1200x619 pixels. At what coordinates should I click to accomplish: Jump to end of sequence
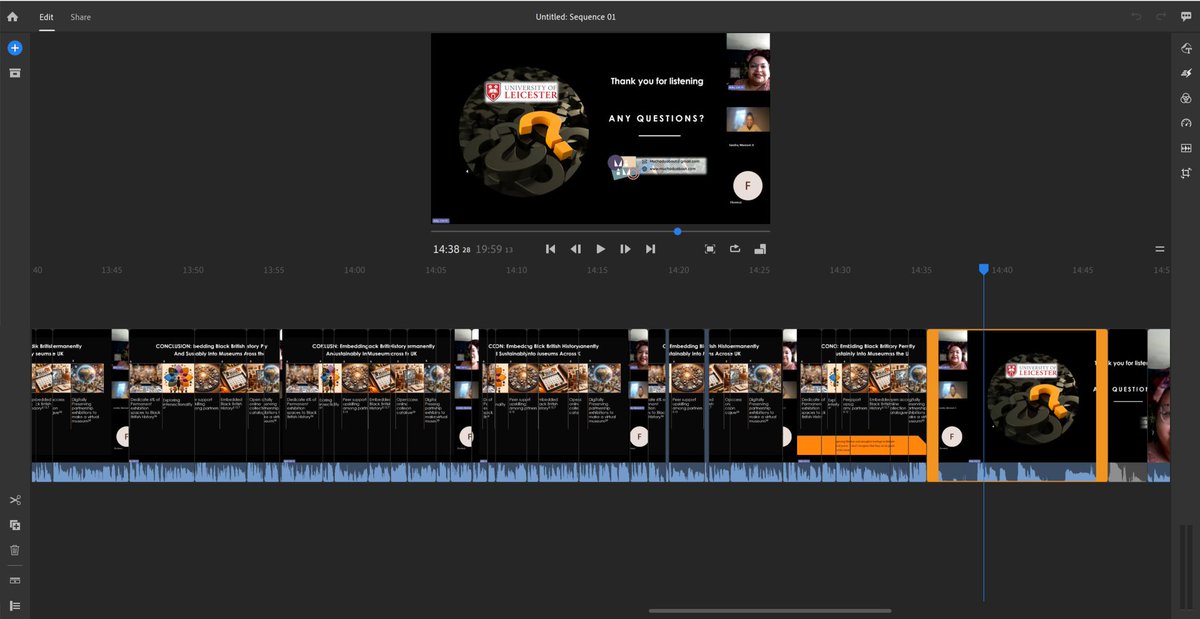651,249
